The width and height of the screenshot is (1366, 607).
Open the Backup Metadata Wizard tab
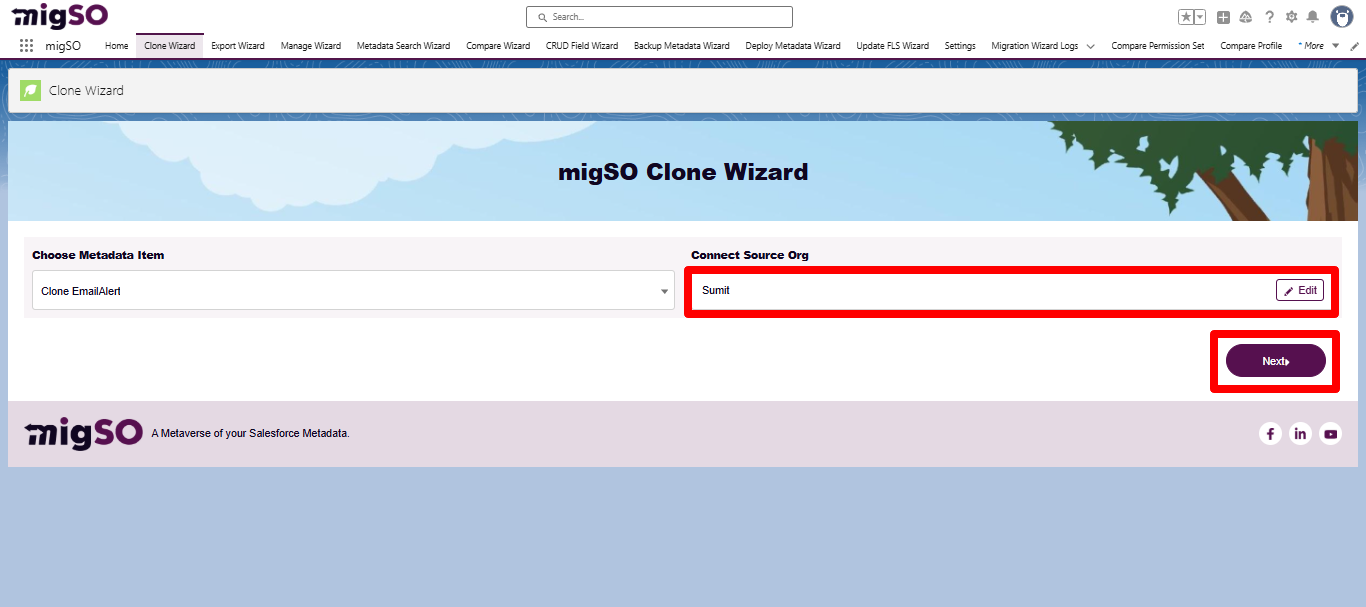coord(682,46)
